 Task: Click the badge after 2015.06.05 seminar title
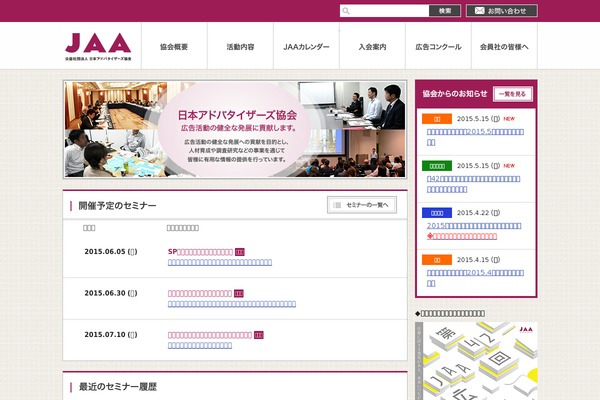pos(240,252)
